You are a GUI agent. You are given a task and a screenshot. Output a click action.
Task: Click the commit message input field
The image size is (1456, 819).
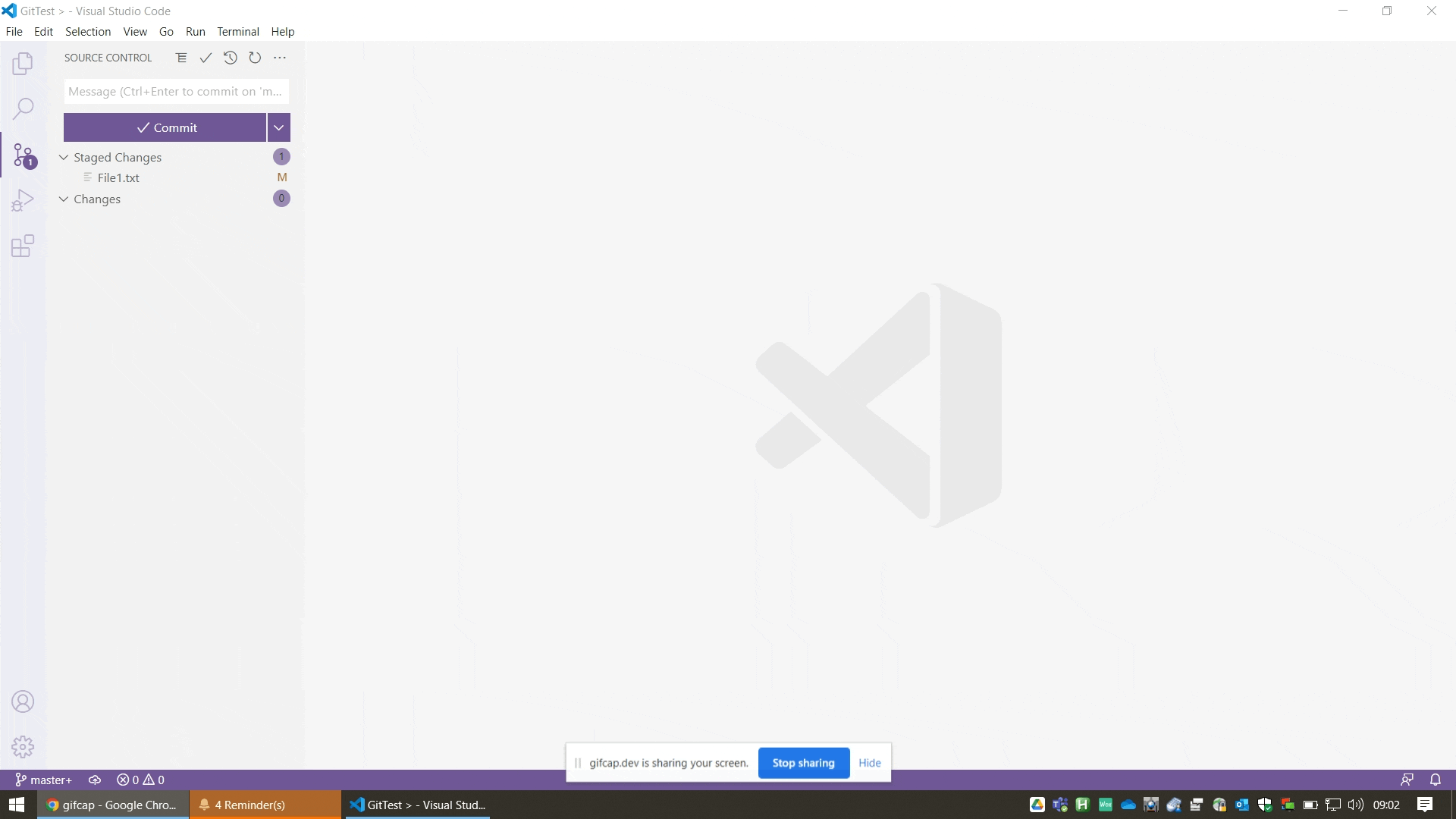coord(176,92)
